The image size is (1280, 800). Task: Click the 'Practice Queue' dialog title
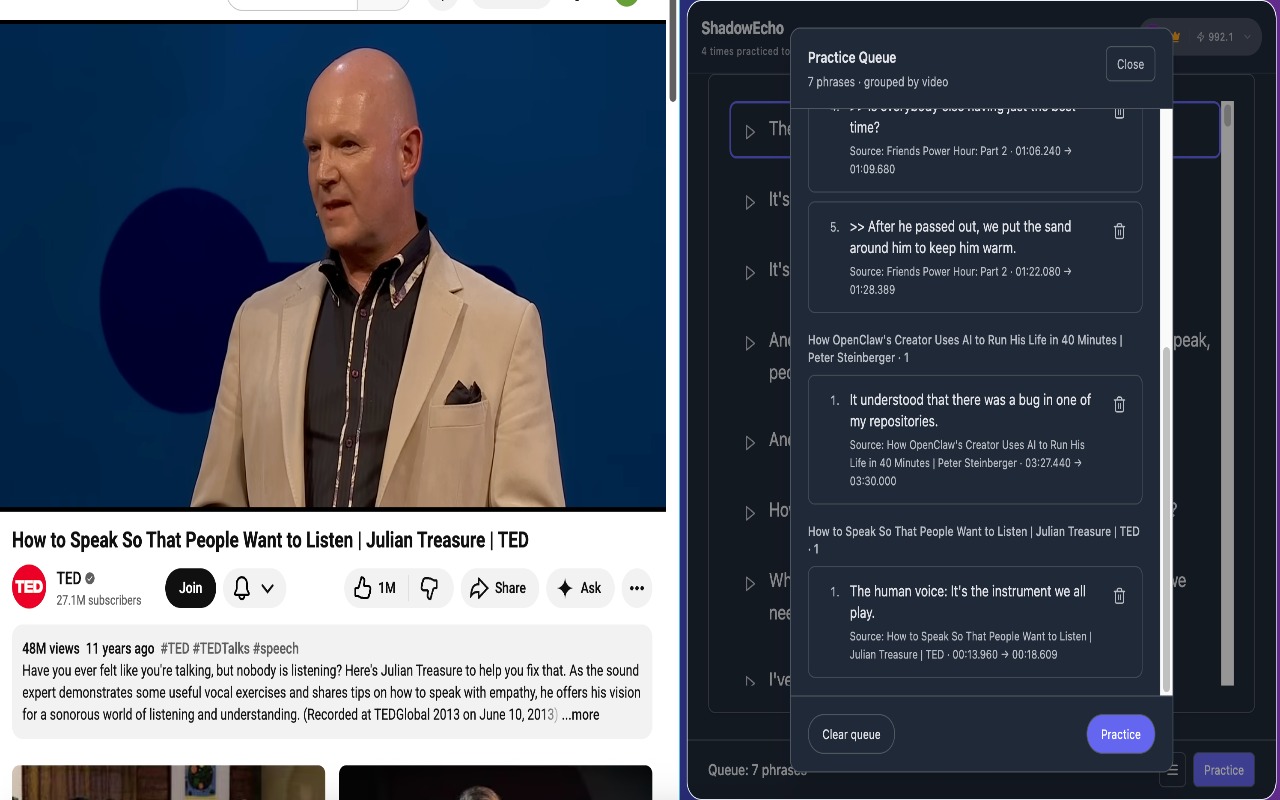tap(852, 57)
